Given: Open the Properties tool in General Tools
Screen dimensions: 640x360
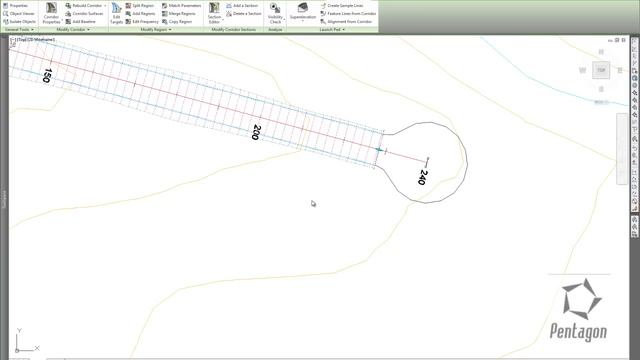Looking at the screenshot, I should tap(16, 6).
